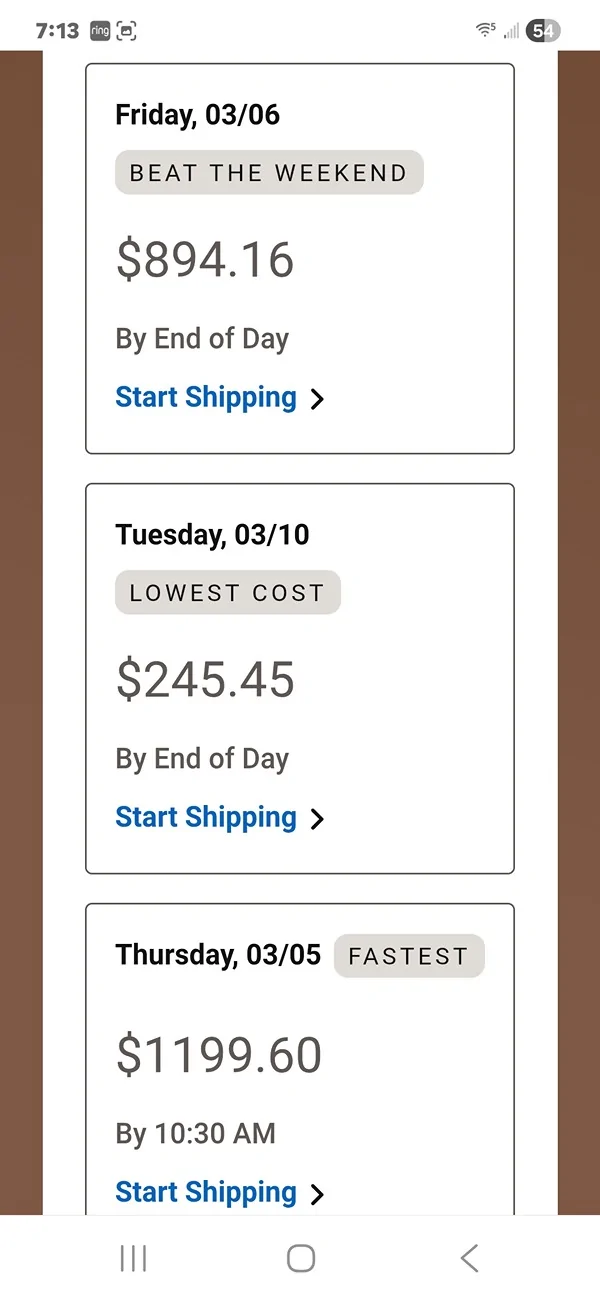Screen dimensions: 600x1300
Task: Tap the Tuesday, 03/10 delivery date heading
Action: tap(212, 534)
